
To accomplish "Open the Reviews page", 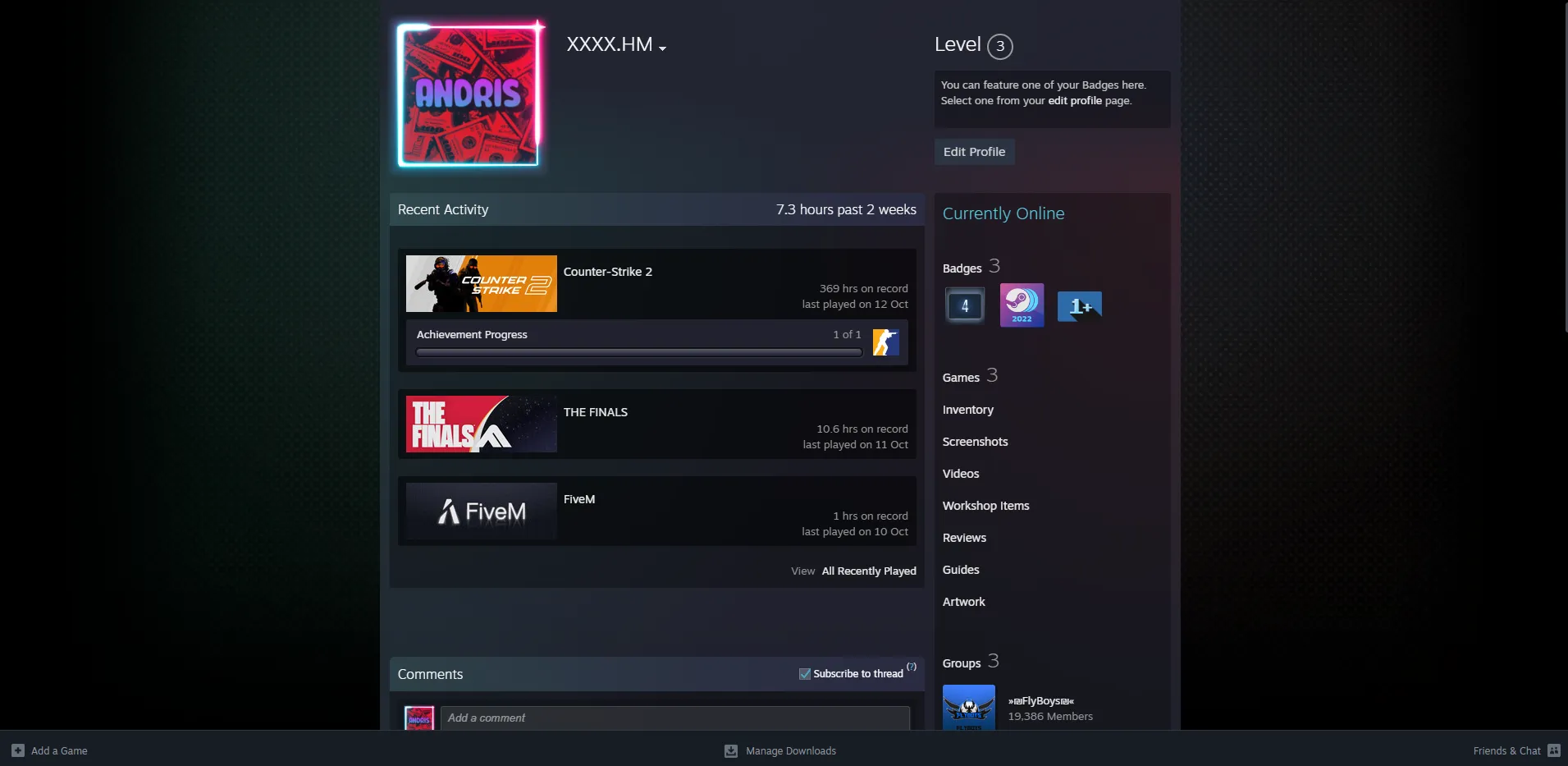I will (x=965, y=538).
